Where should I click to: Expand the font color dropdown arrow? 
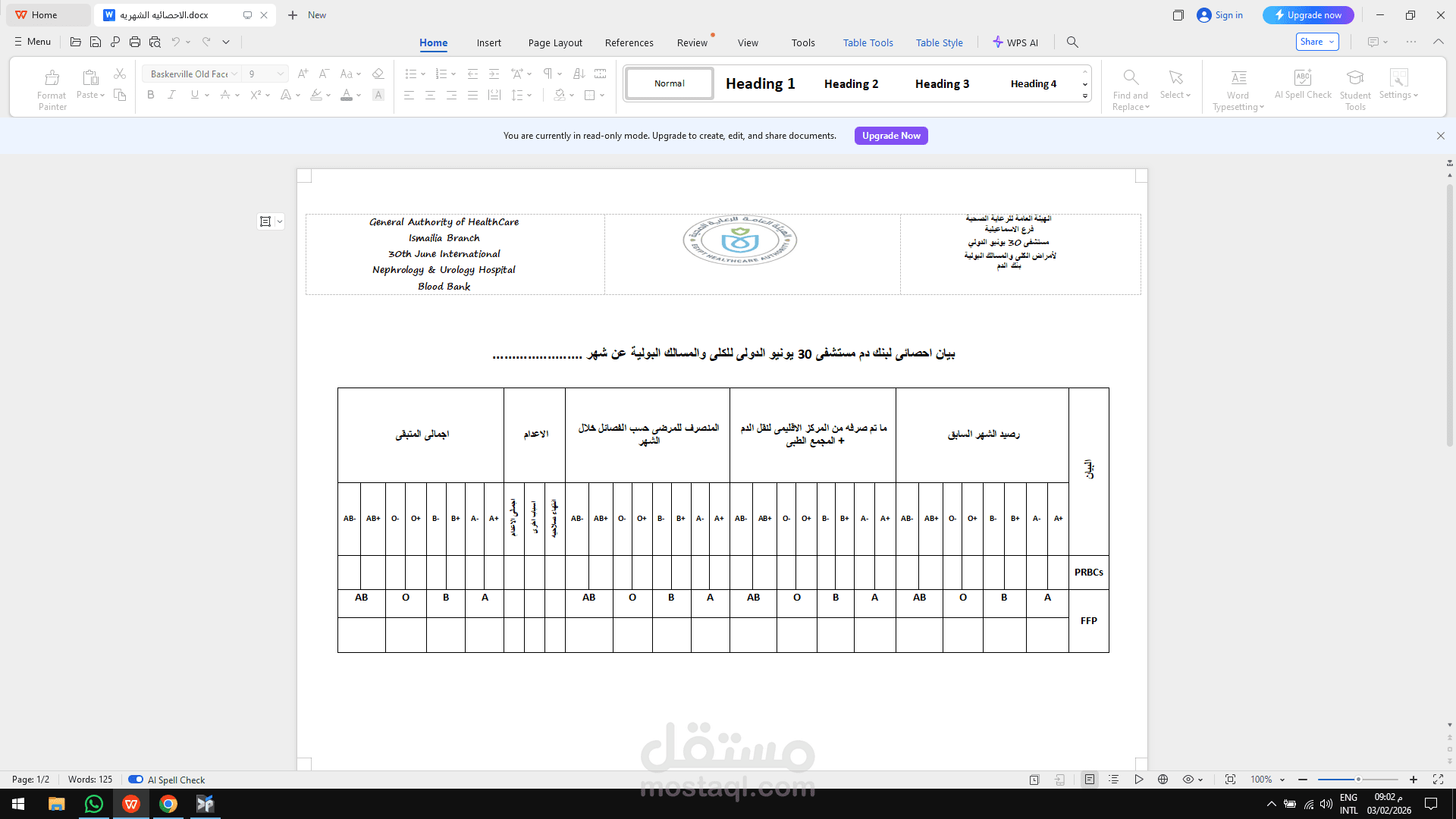click(x=358, y=95)
